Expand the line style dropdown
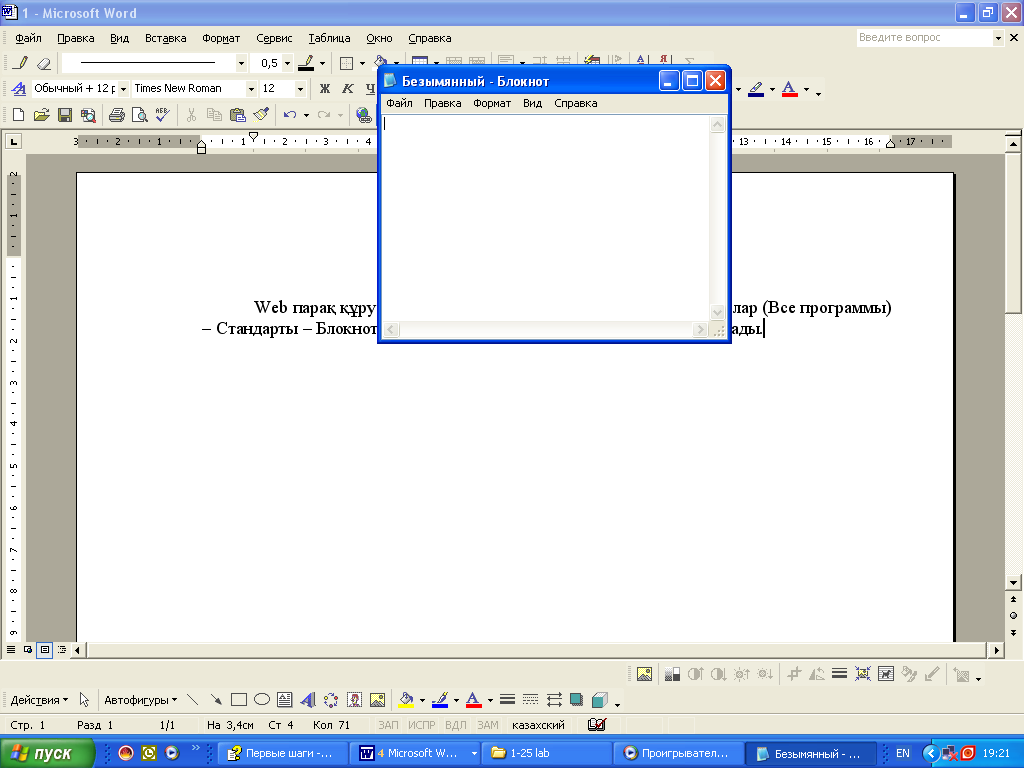Screen dimensions: 1024x768 click(x=241, y=63)
